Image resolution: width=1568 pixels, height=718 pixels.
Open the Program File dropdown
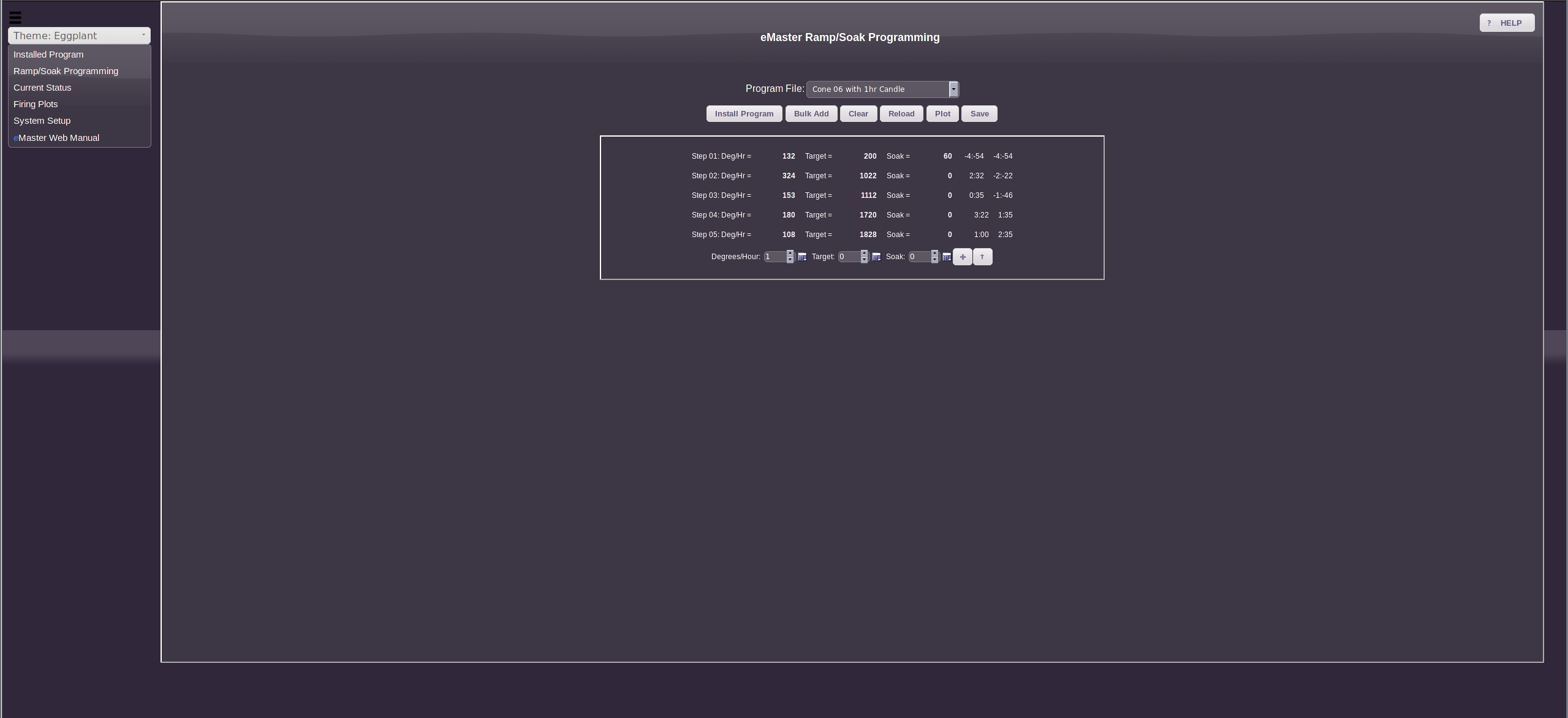(876, 89)
